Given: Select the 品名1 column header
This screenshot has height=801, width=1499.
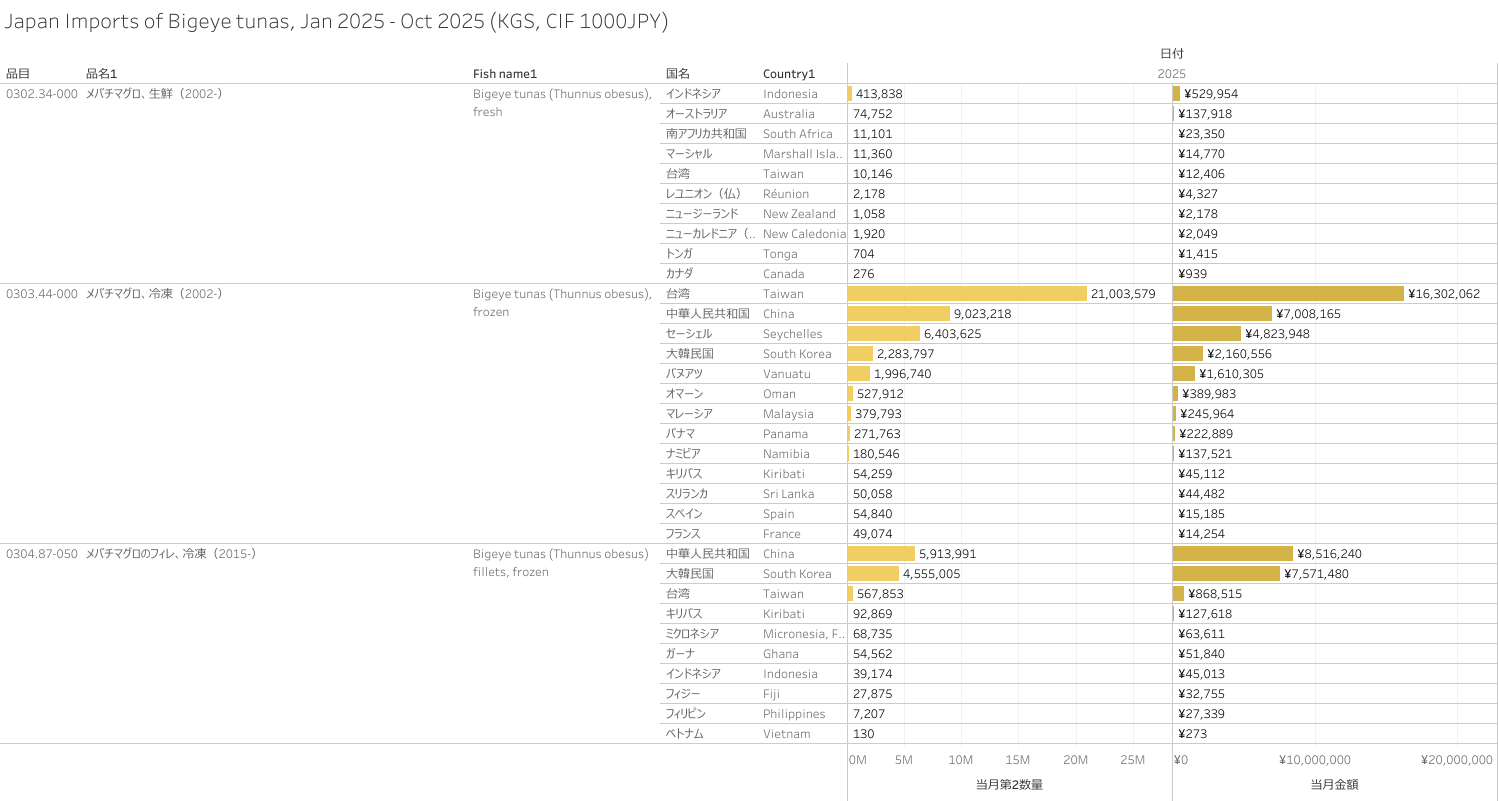Looking at the screenshot, I should [102, 74].
